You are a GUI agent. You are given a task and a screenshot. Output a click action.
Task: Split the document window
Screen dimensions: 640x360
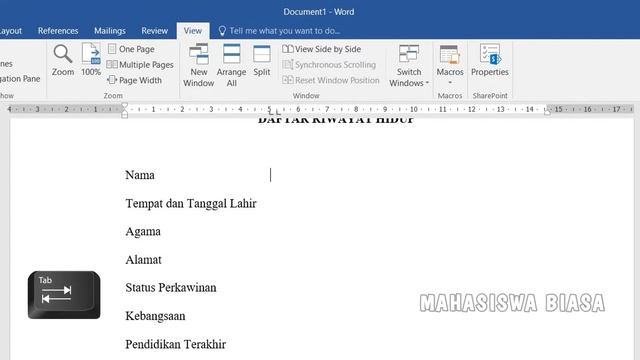[x=262, y=61]
